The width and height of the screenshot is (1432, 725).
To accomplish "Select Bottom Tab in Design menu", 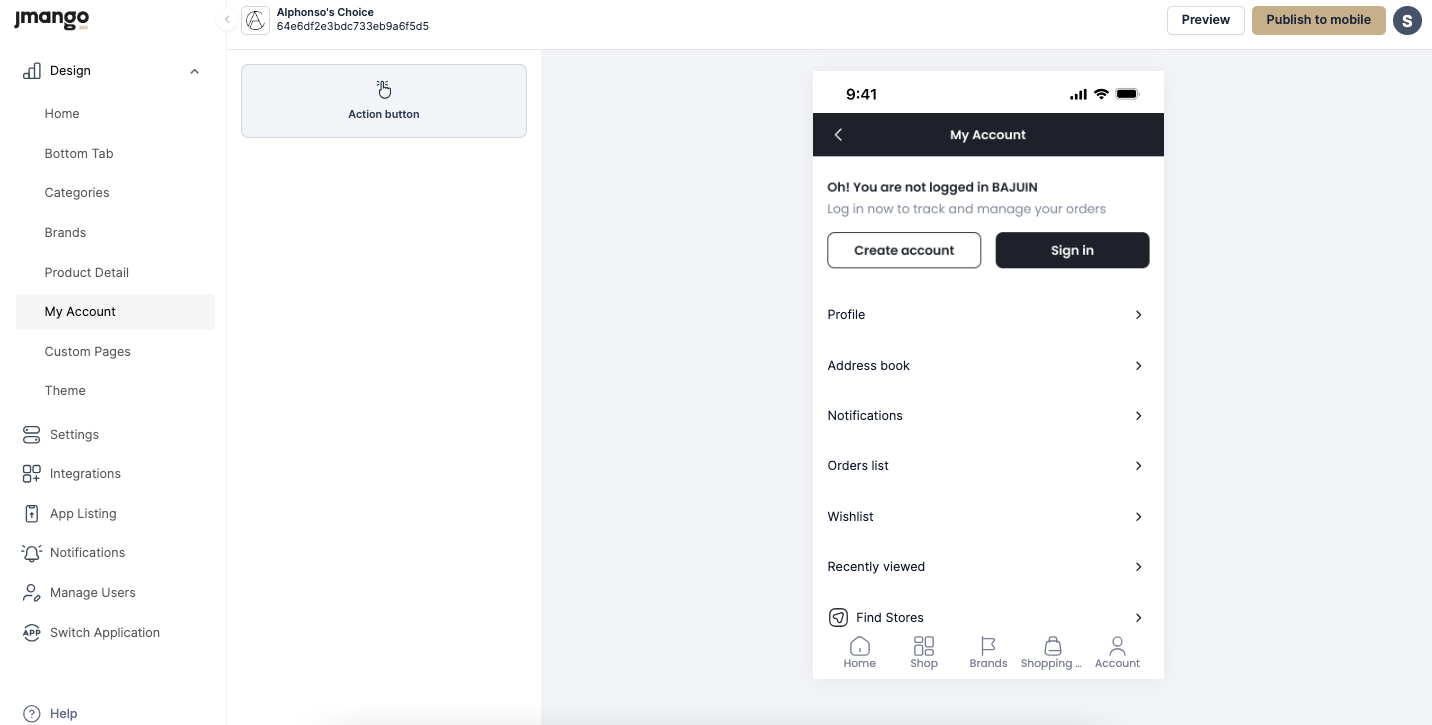I will [x=79, y=154].
